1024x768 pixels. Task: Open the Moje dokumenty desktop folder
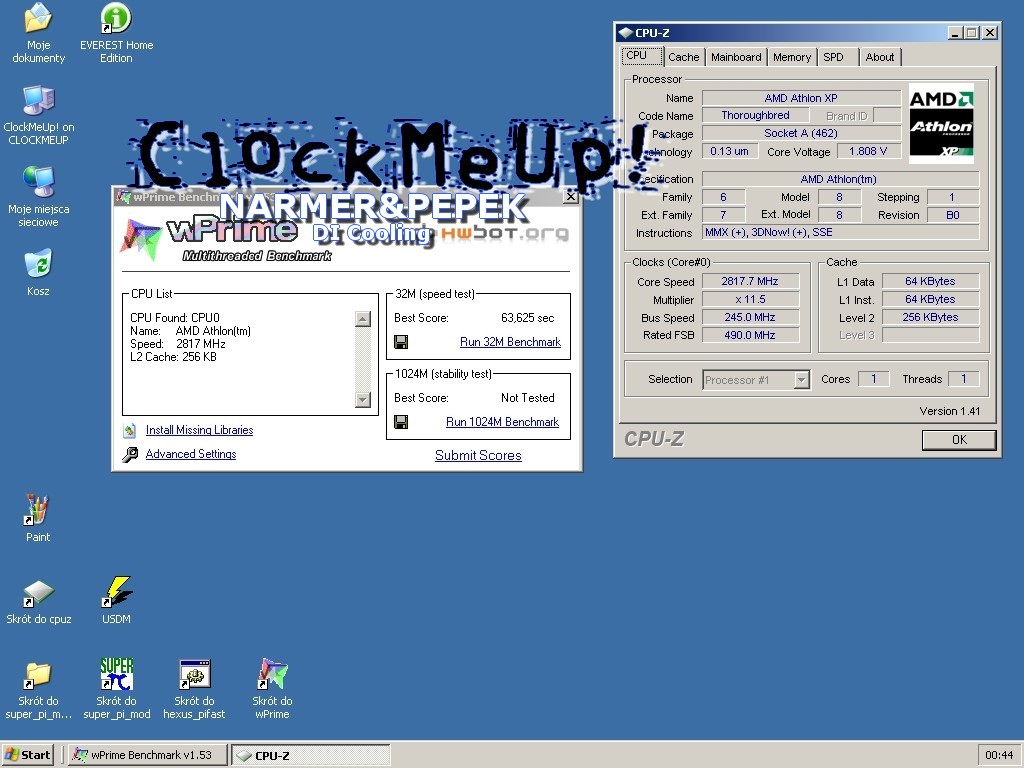pyautogui.click(x=38, y=33)
